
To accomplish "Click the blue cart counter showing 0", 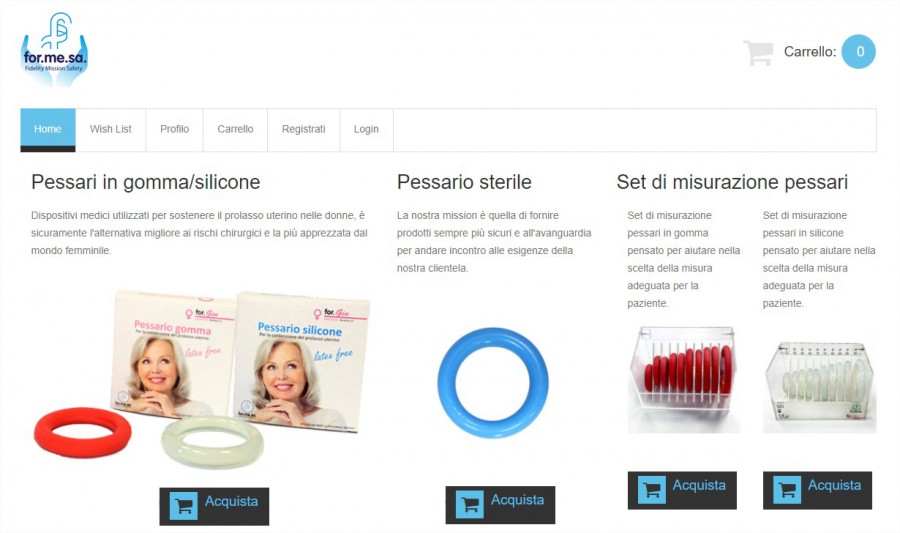I will 859,52.
